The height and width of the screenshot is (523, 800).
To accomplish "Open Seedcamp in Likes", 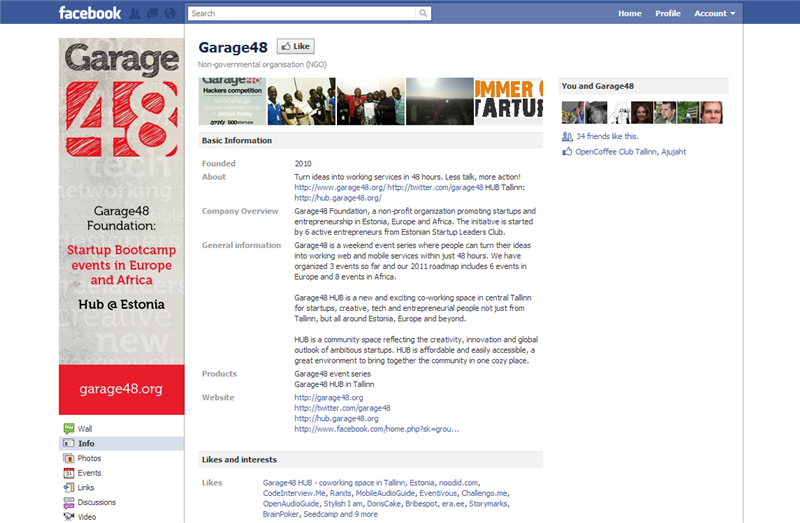I will coord(320,514).
